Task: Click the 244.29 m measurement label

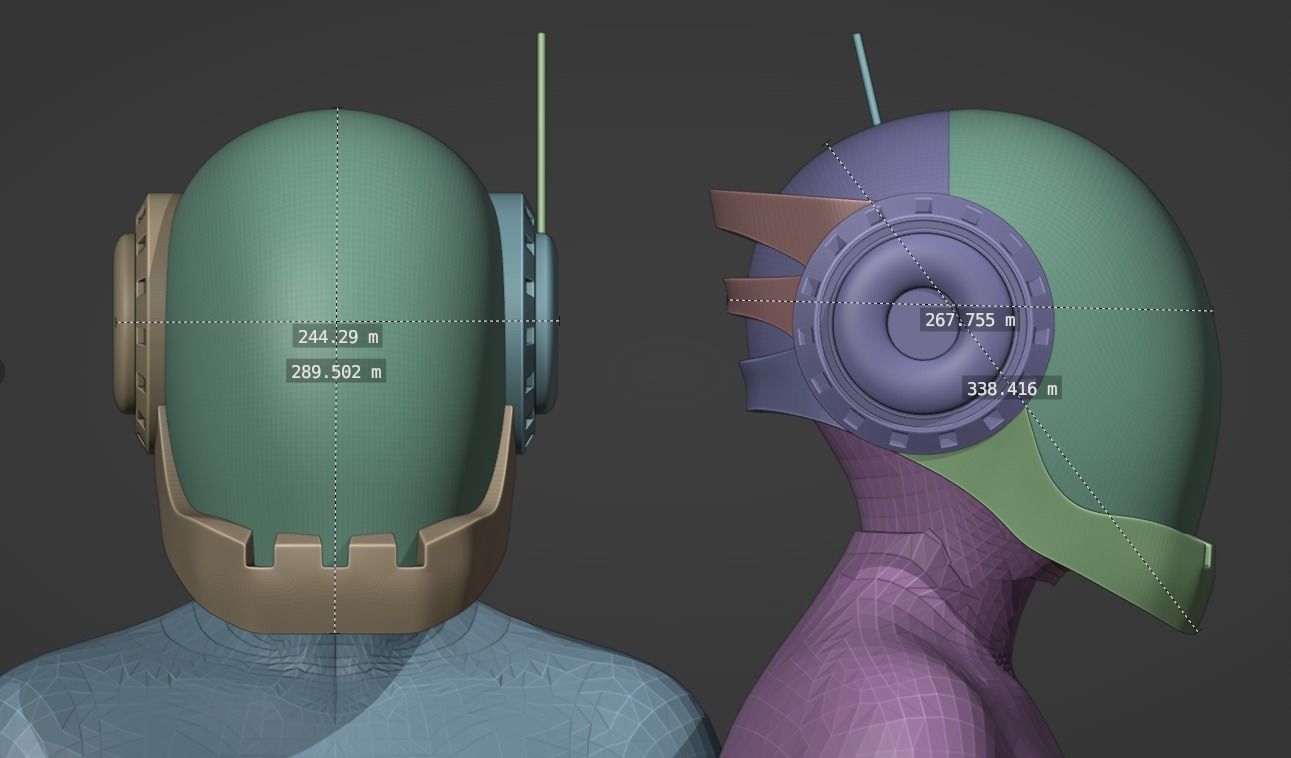Action: pos(338,337)
